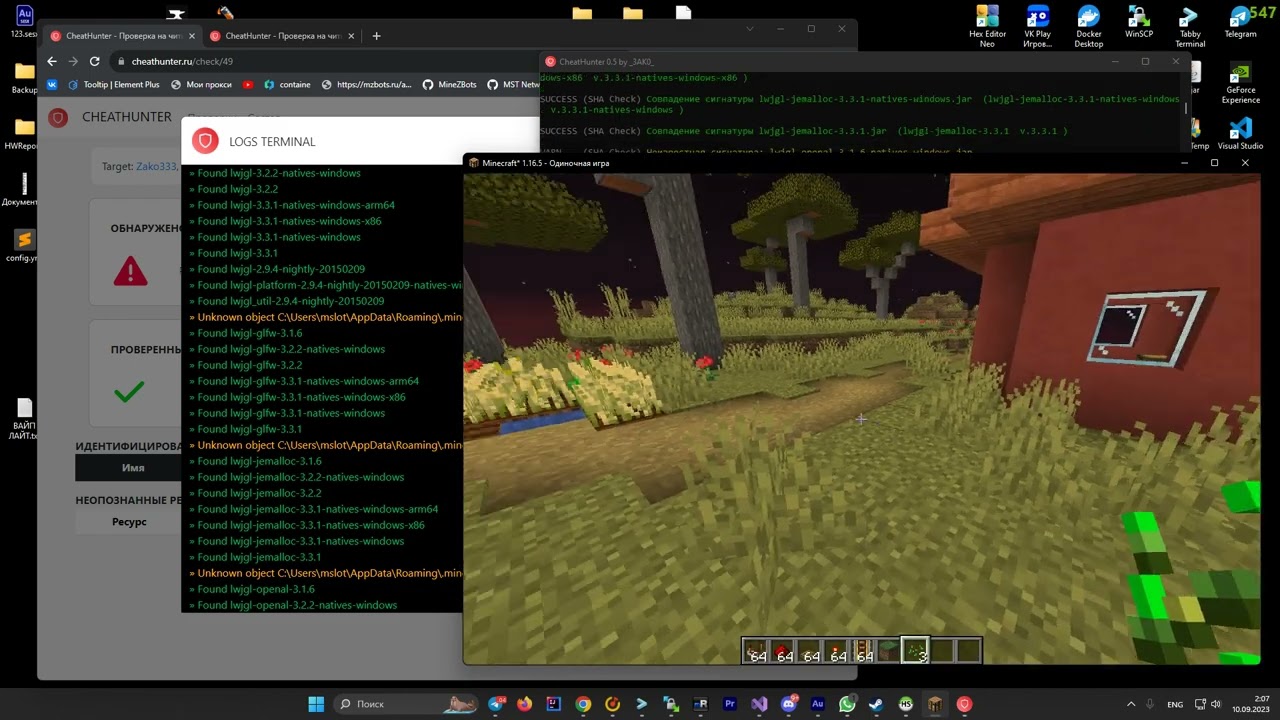Screen dimensions: 1280x720
Task: Launch WinSCP from the desktop
Action: click(x=1139, y=22)
